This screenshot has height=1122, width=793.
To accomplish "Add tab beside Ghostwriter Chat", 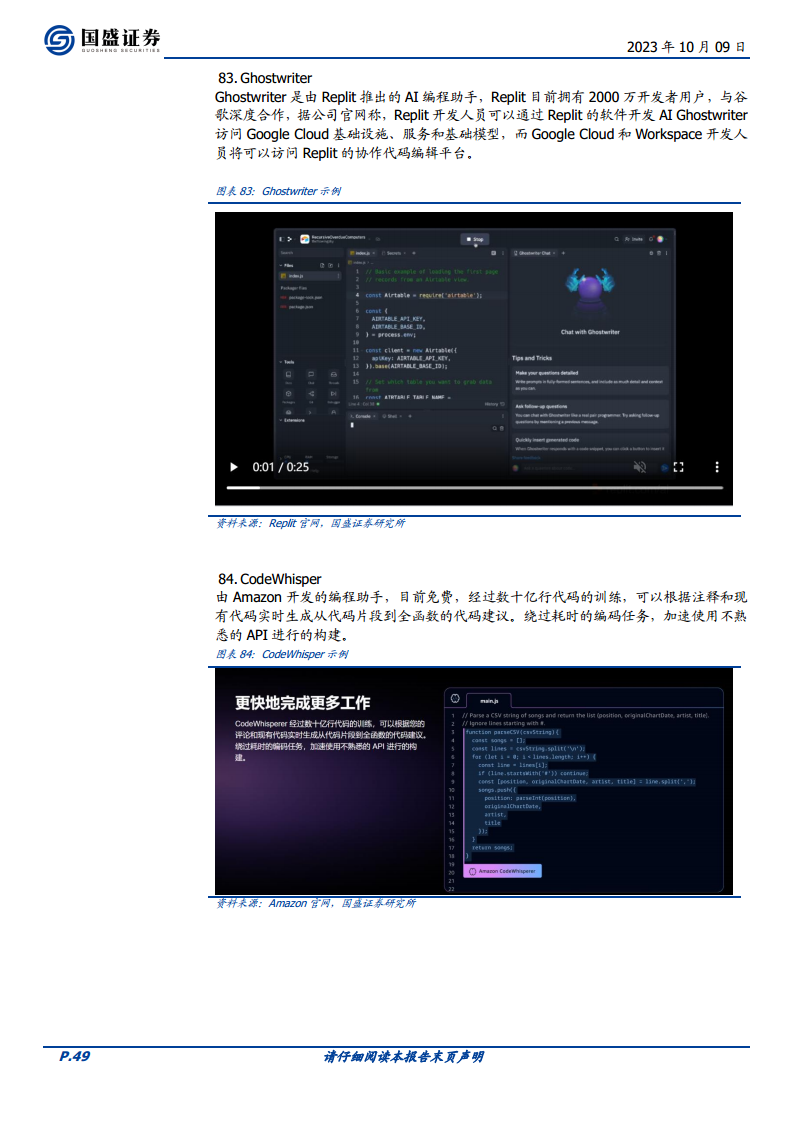I will pos(563,253).
